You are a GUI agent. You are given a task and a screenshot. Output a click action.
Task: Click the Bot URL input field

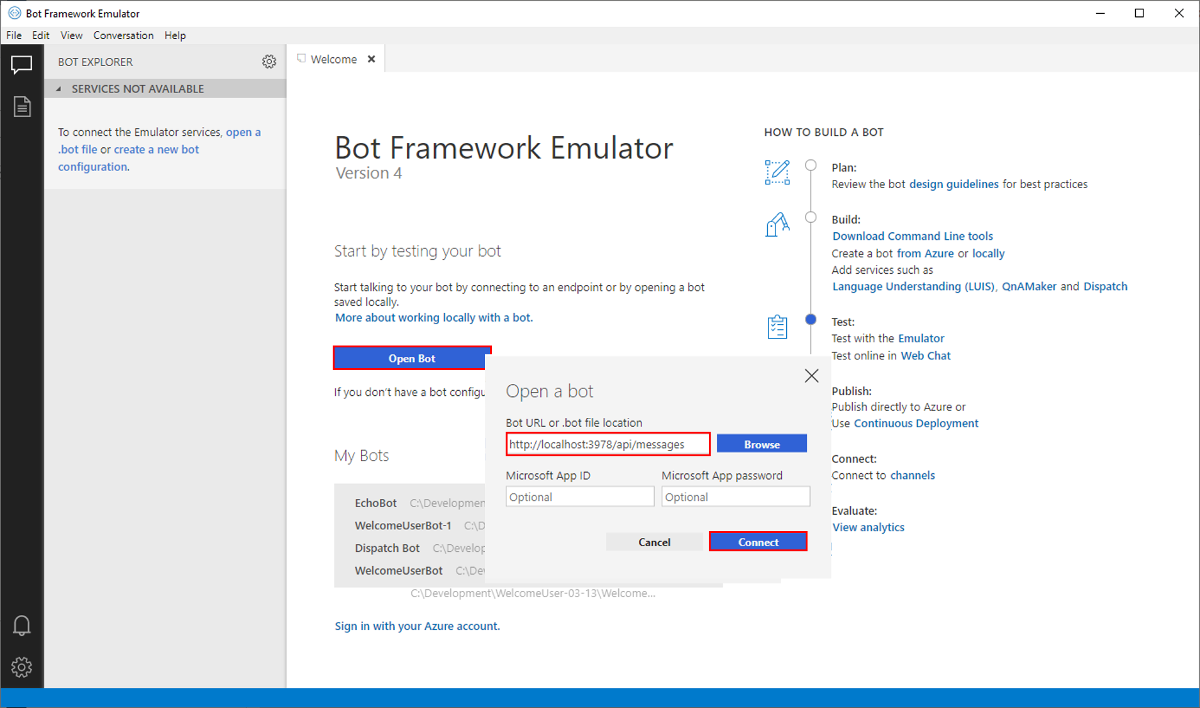608,444
